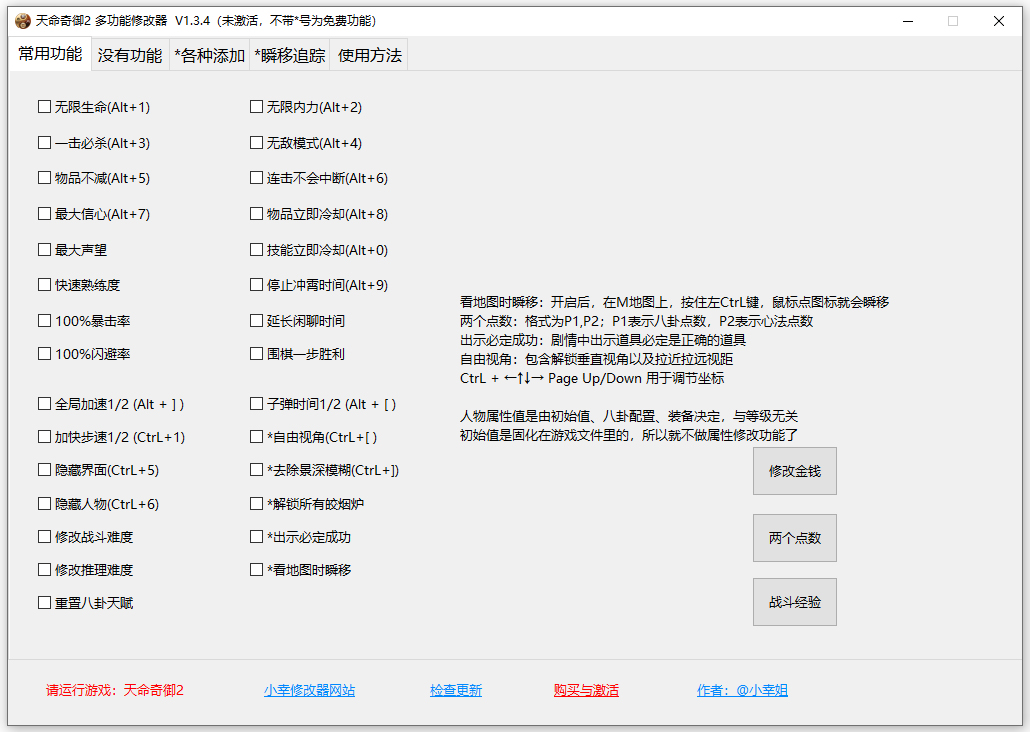Click the 修改金钱 button
Image resolution: width=1030 pixels, height=732 pixels.
[795, 471]
